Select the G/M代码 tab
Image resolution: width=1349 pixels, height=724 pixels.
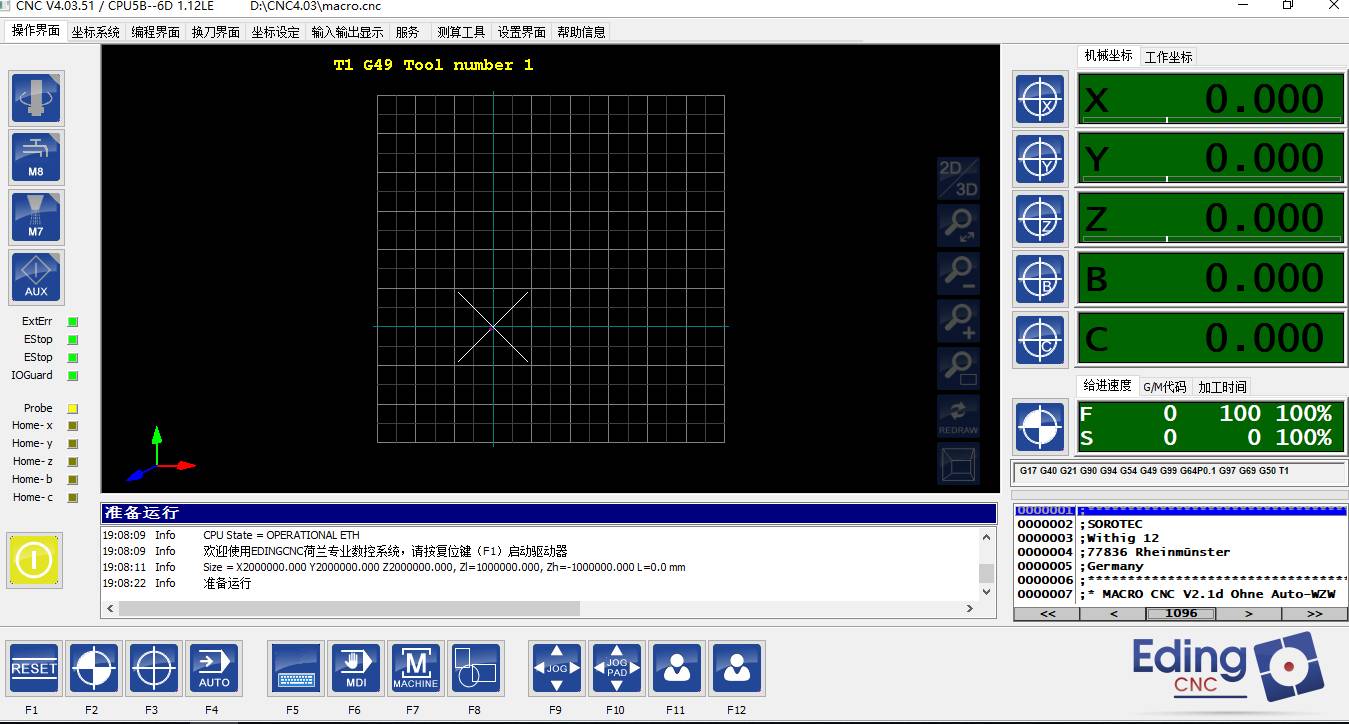(1164, 387)
